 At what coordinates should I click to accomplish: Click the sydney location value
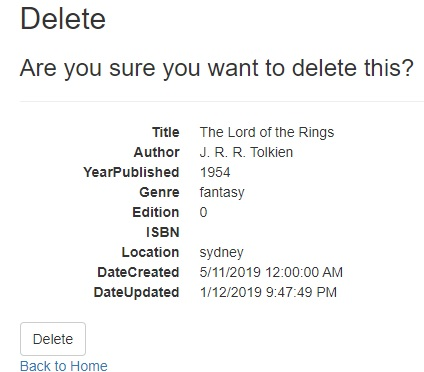click(221, 252)
